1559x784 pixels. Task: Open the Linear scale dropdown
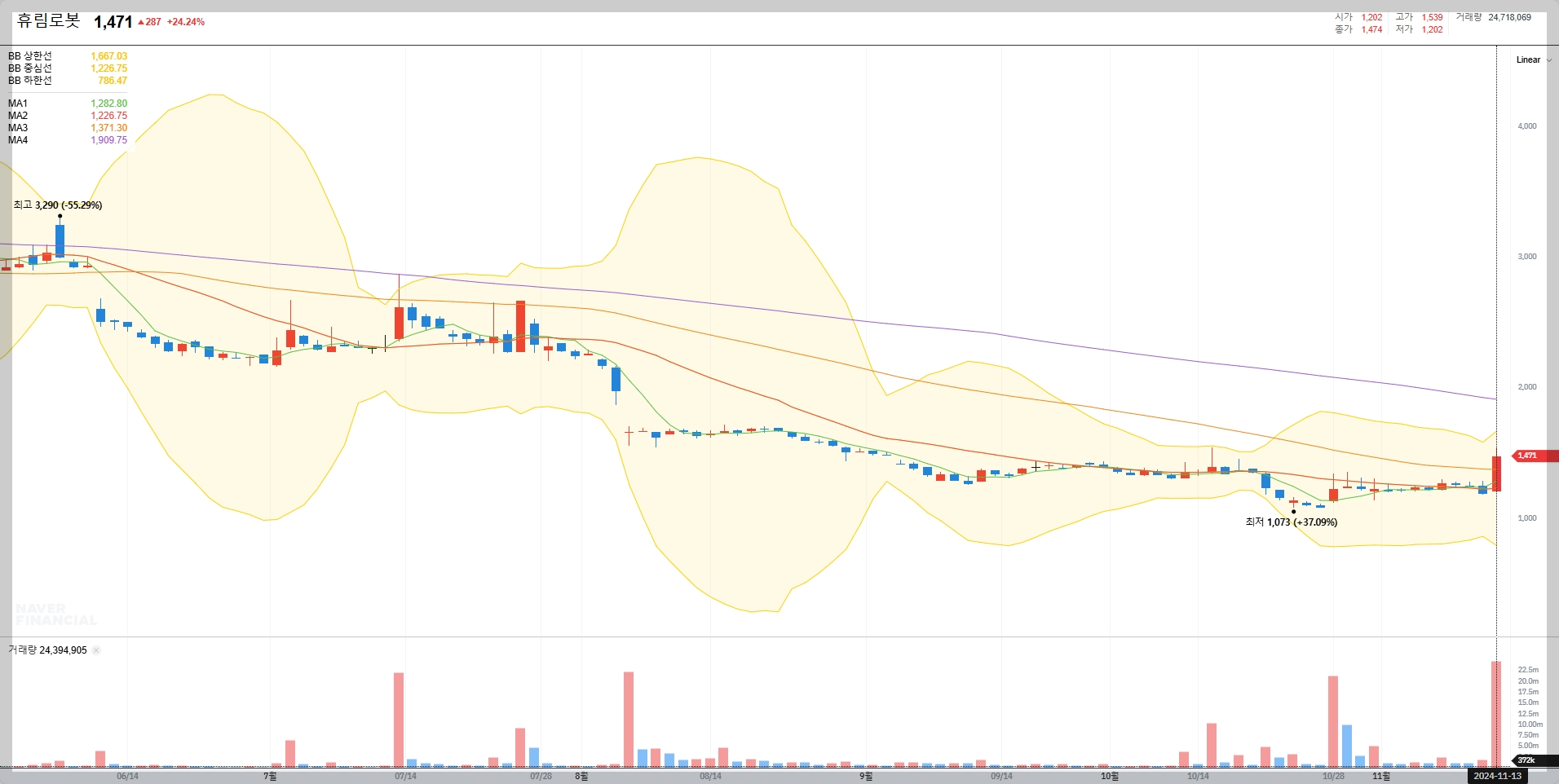[x=1533, y=59]
